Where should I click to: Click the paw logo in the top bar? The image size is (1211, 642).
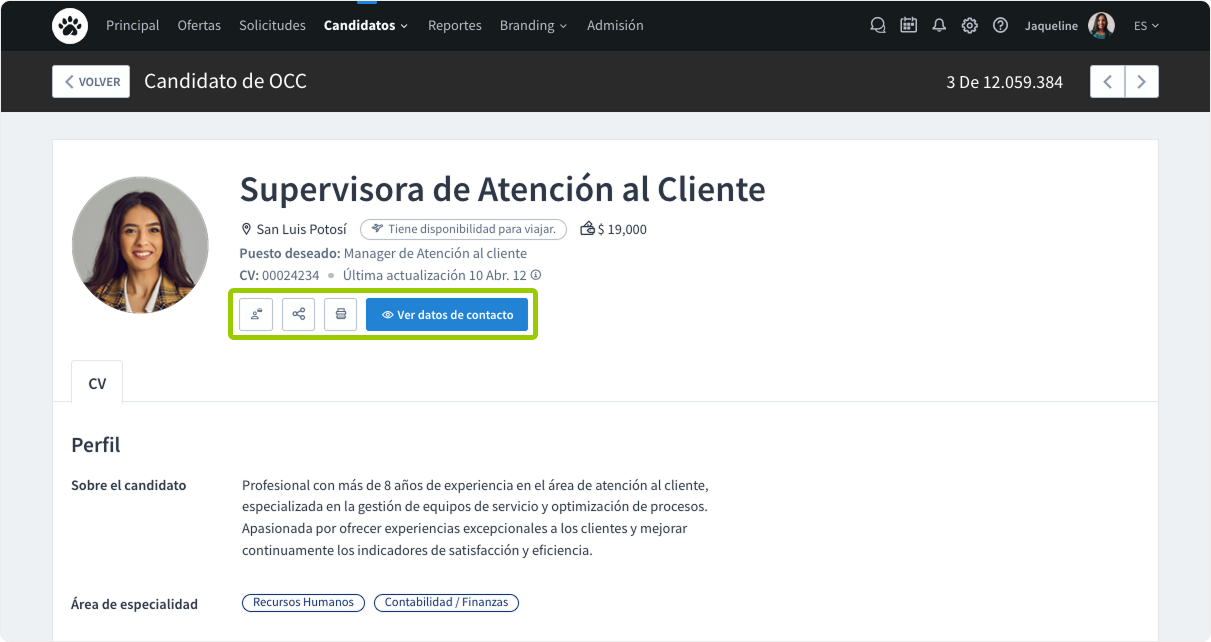pyautogui.click(x=69, y=25)
